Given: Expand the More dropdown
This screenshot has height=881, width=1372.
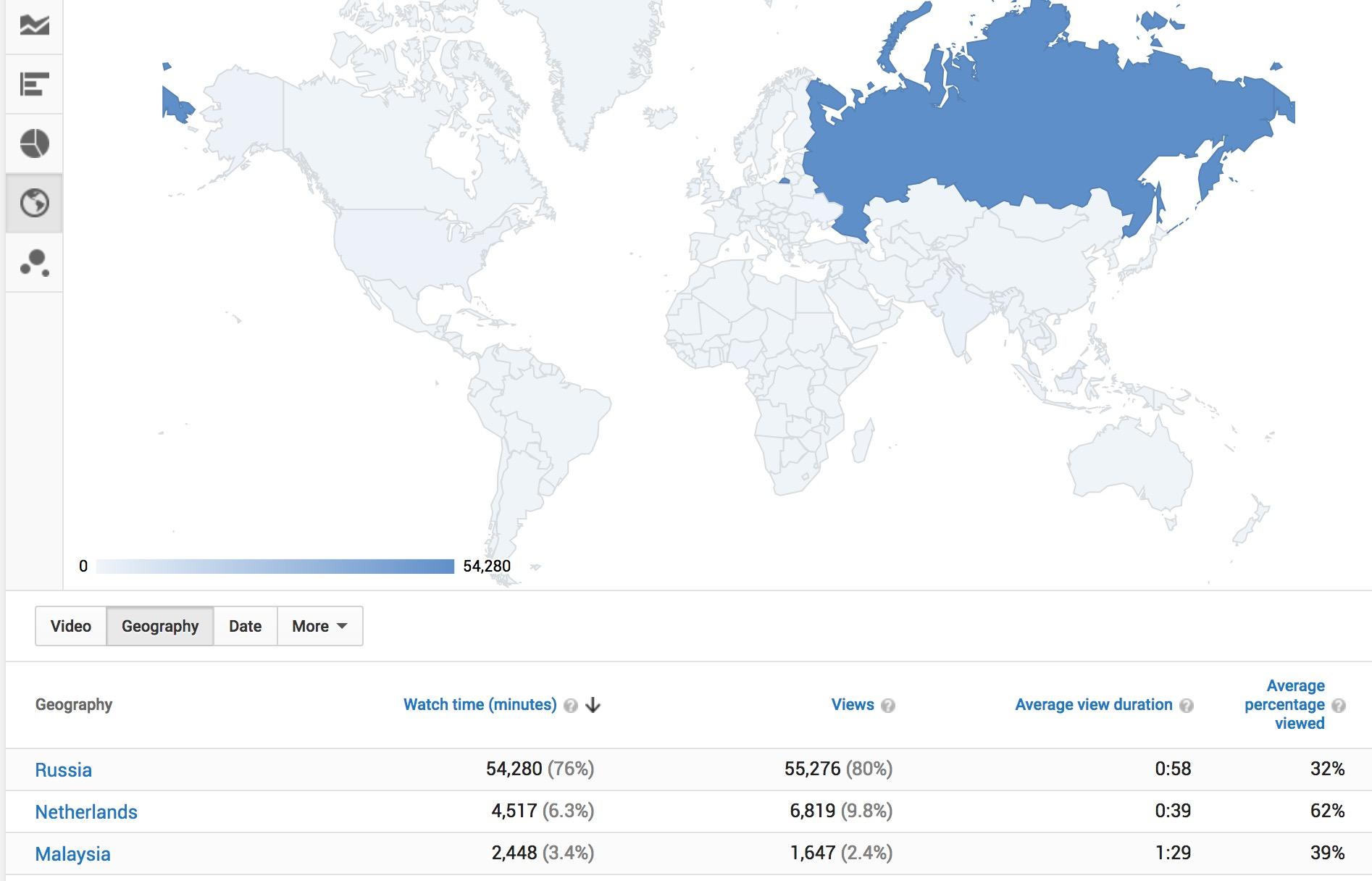Looking at the screenshot, I should 319,626.
